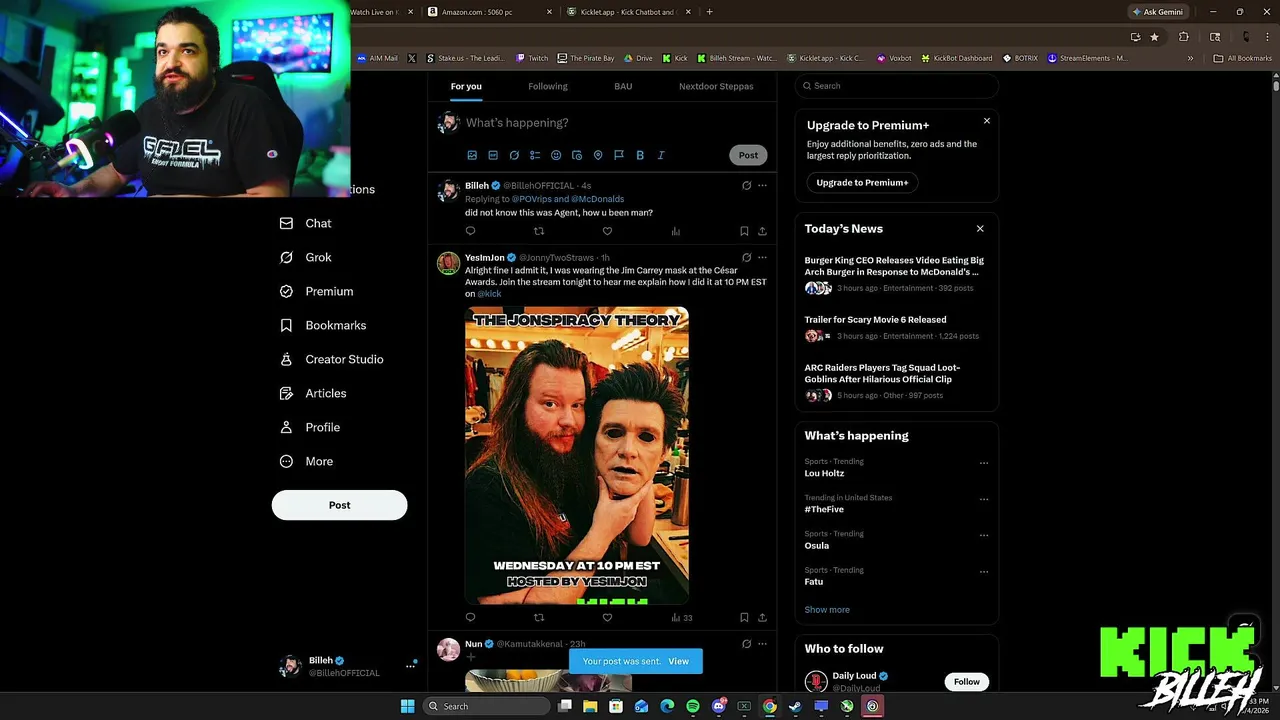The width and height of the screenshot is (1280, 720).
Task: Select the For you tab
Action: 466,86
